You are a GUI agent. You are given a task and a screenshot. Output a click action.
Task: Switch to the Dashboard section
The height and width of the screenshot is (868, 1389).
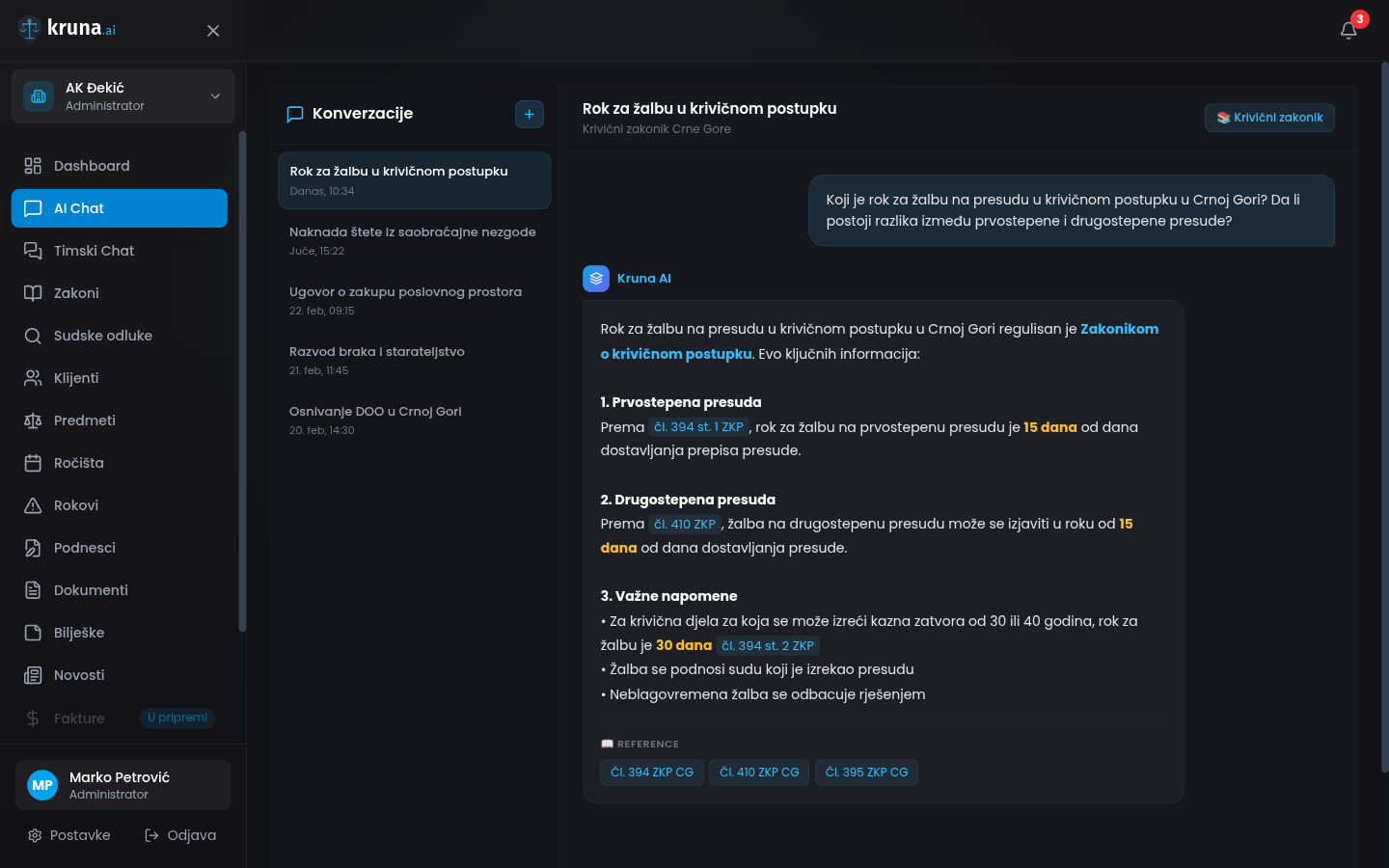tap(92, 166)
